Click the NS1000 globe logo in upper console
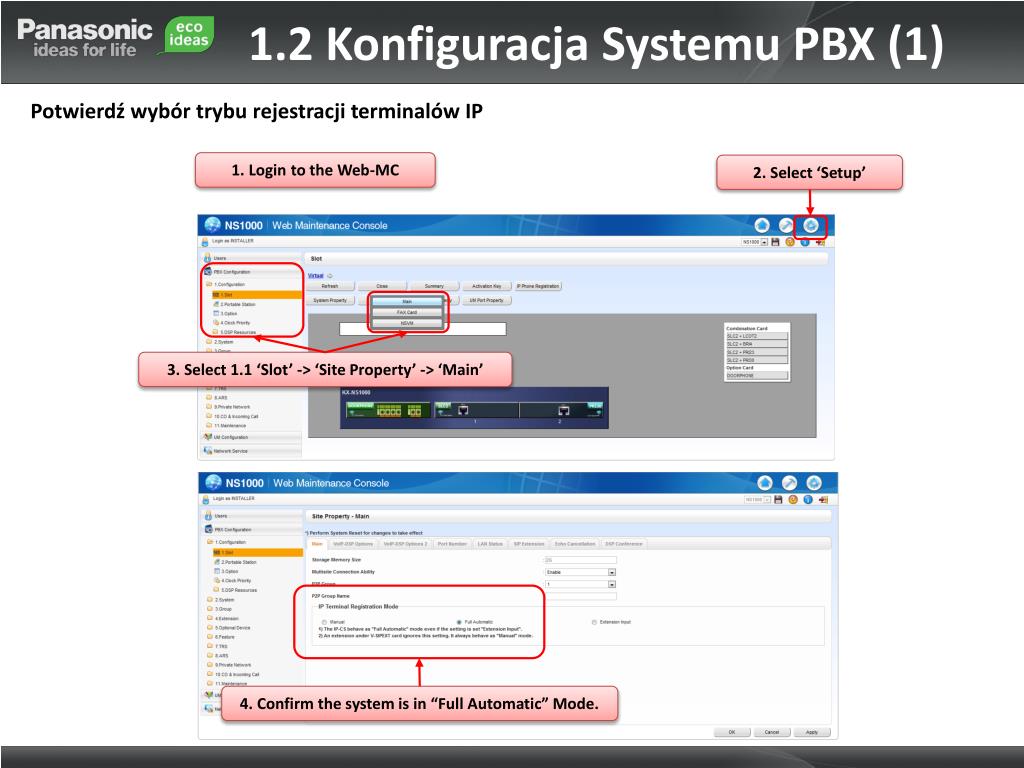The height and width of the screenshot is (768, 1024). [212, 225]
